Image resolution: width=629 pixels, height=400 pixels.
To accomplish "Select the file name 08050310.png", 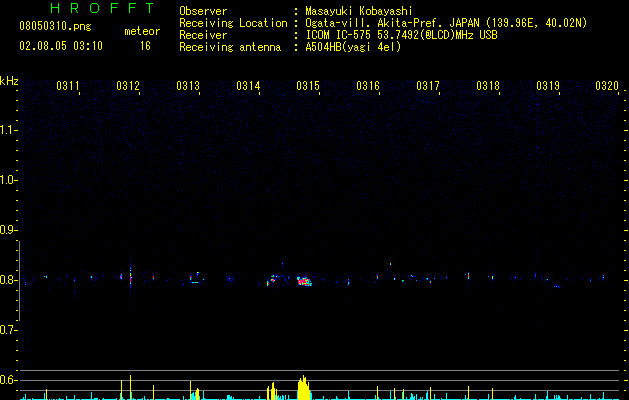I will click(x=55, y=27).
